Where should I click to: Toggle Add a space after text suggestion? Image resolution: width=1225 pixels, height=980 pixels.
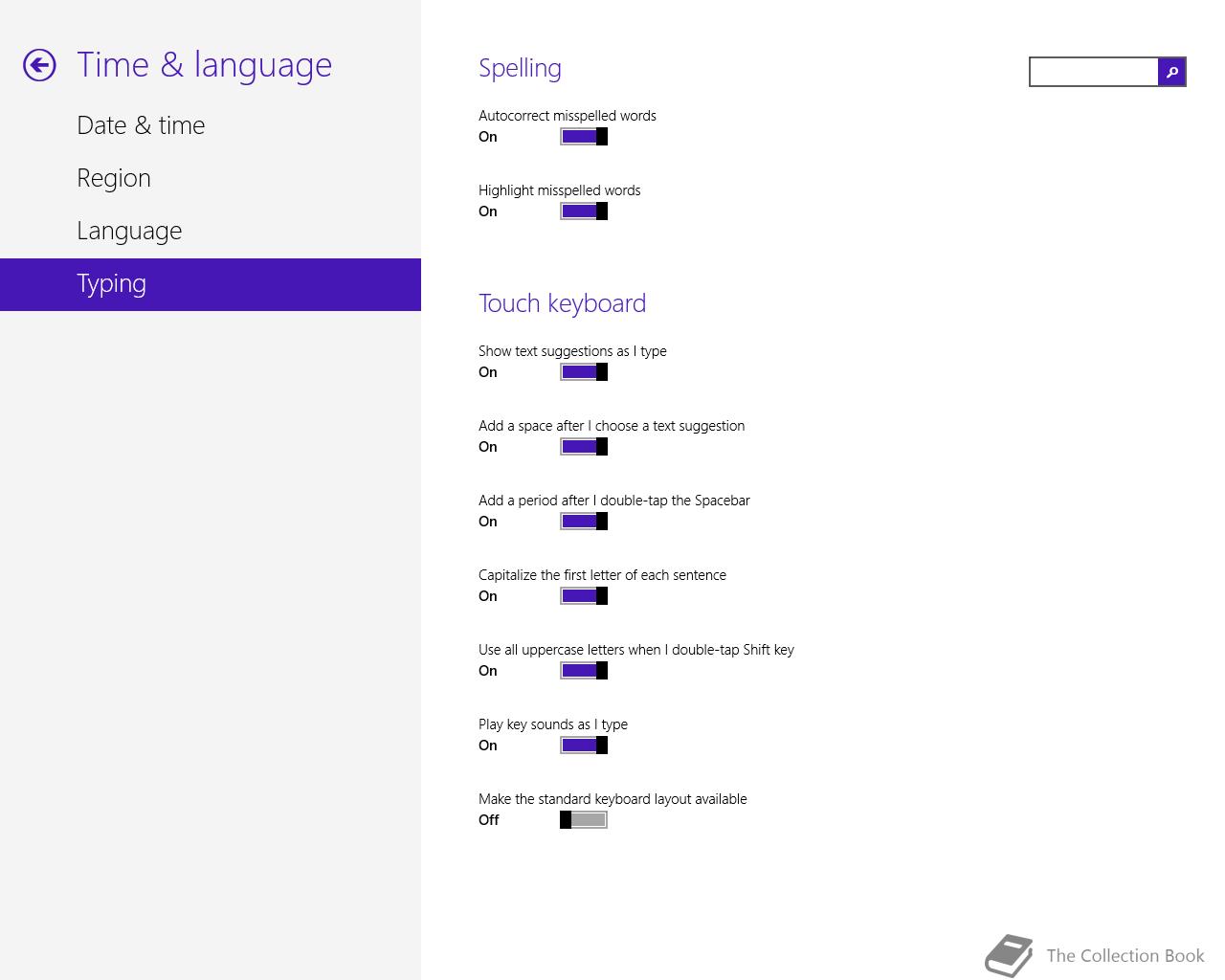tap(584, 447)
